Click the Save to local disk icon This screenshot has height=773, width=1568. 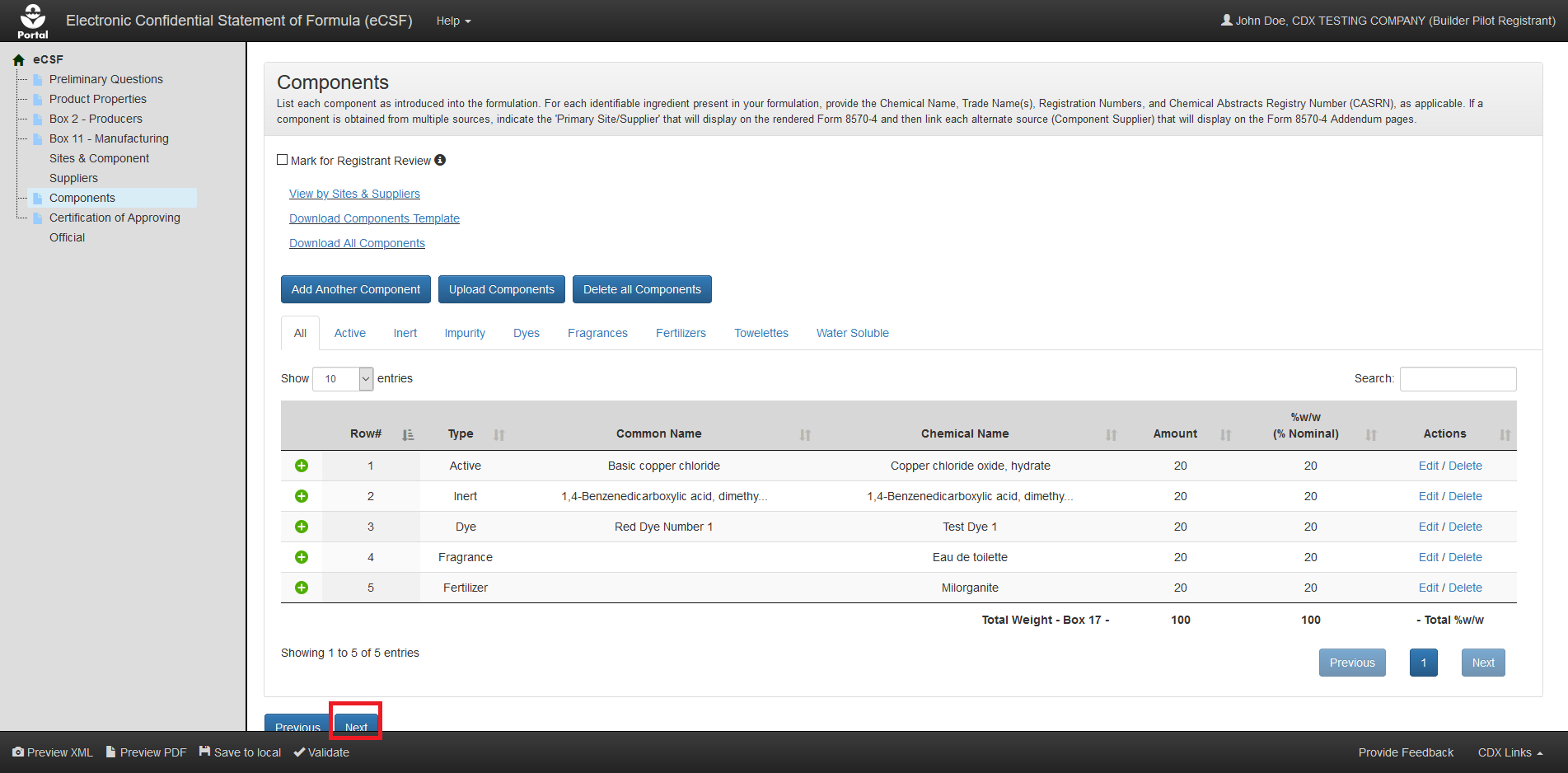coord(204,752)
